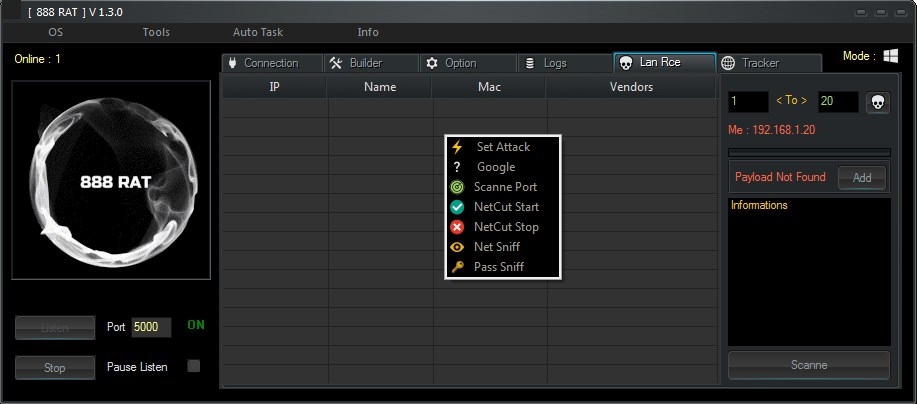Click the Payload Not Found label
Viewport: 917px width, 404px height.
(780, 177)
